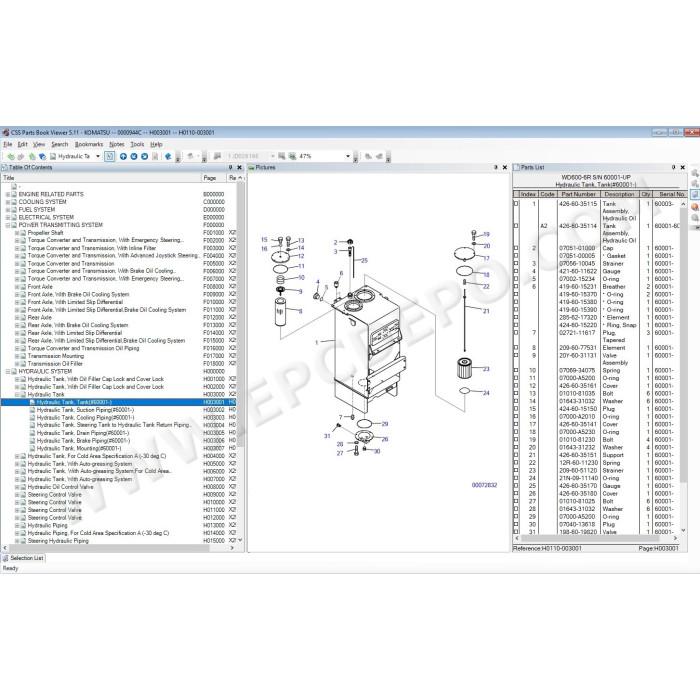Collapse HYDRAULIC SYSTEM tree node
Image resolution: width=700 pixels, height=700 pixels.
pyautogui.click(x=7, y=371)
